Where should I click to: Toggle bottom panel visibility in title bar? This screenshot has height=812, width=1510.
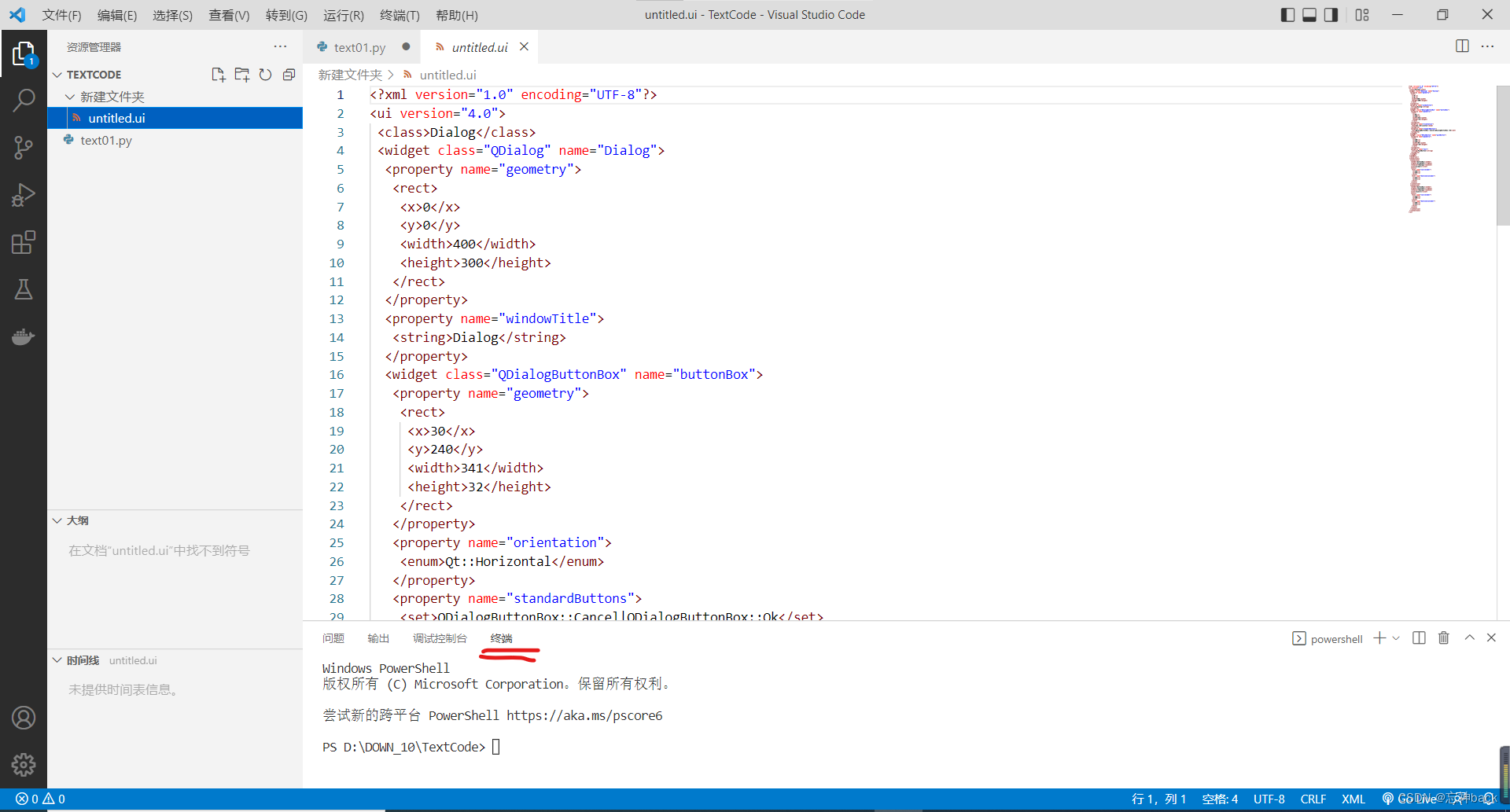coord(1309,15)
